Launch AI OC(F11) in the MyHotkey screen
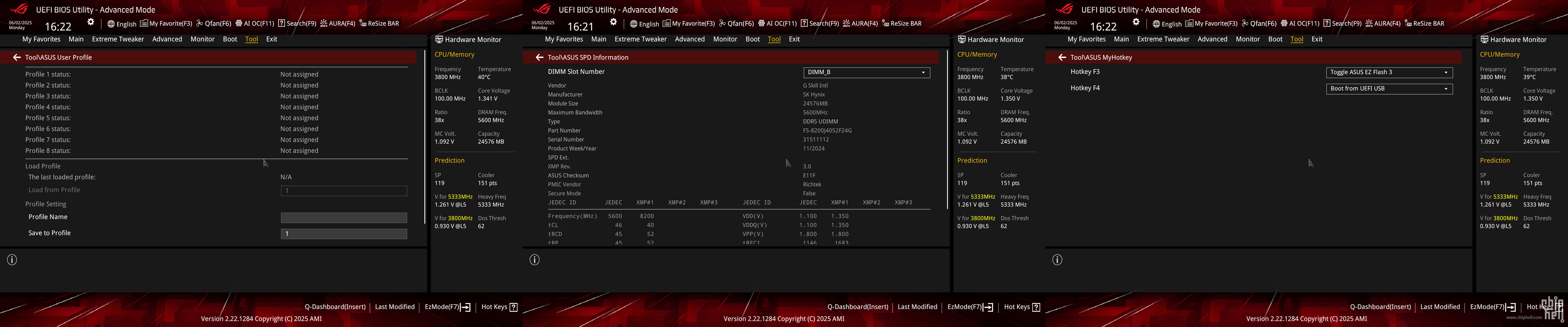Image resolution: width=1568 pixels, height=327 pixels. [1300, 24]
